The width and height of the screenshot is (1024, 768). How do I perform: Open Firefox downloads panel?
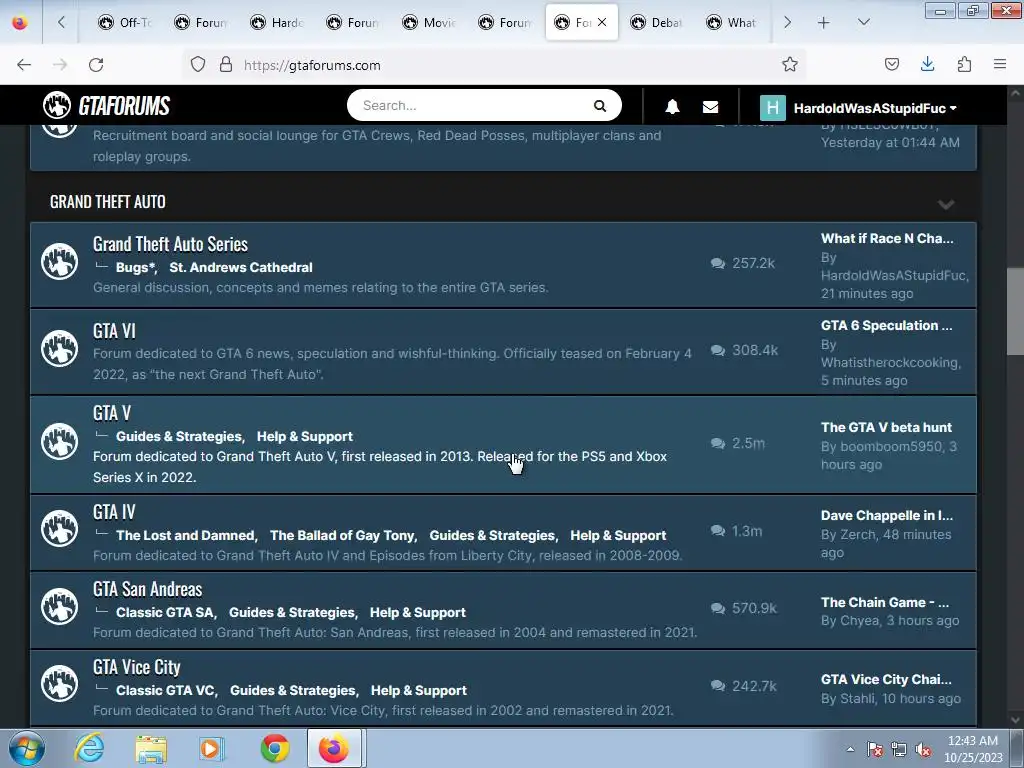tap(927, 64)
